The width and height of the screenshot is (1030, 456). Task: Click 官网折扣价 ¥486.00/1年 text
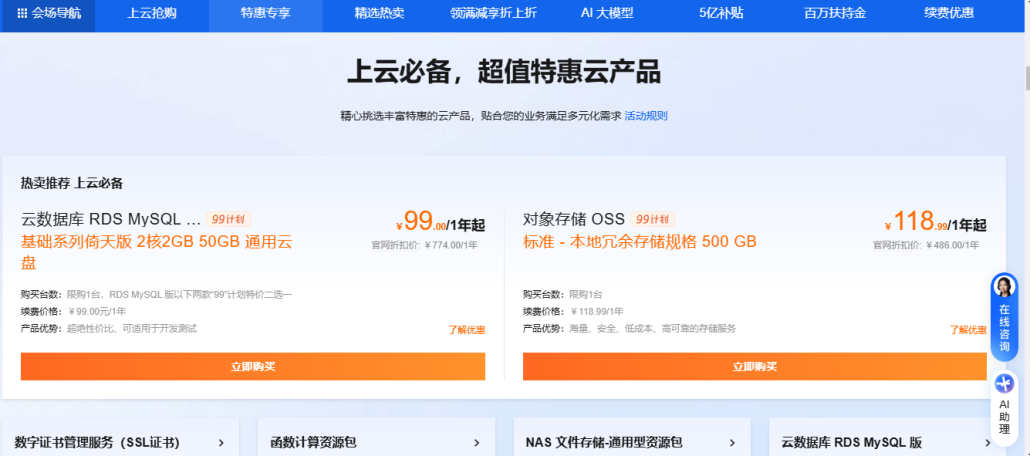click(926, 245)
